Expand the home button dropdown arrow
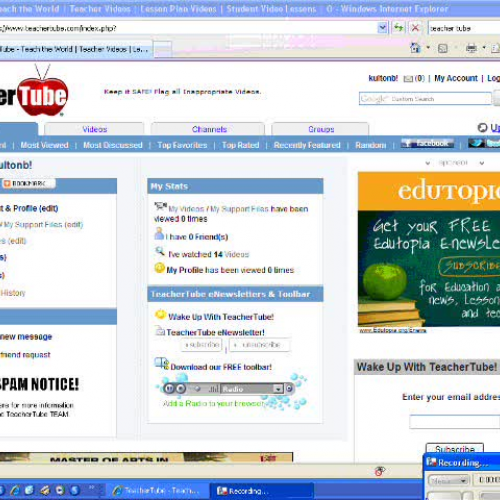This screenshot has height=500, width=500. click(428, 48)
